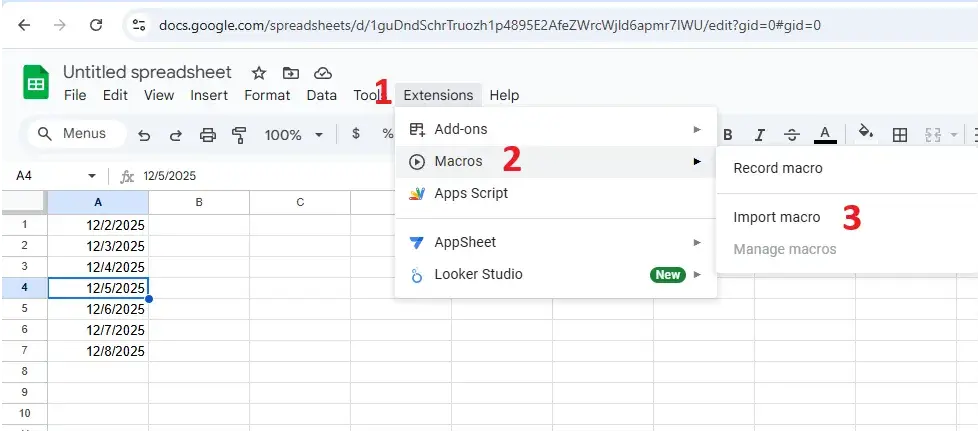Viewport: 980px width, 433px height.
Task: Click Record macro
Action: 778,168
